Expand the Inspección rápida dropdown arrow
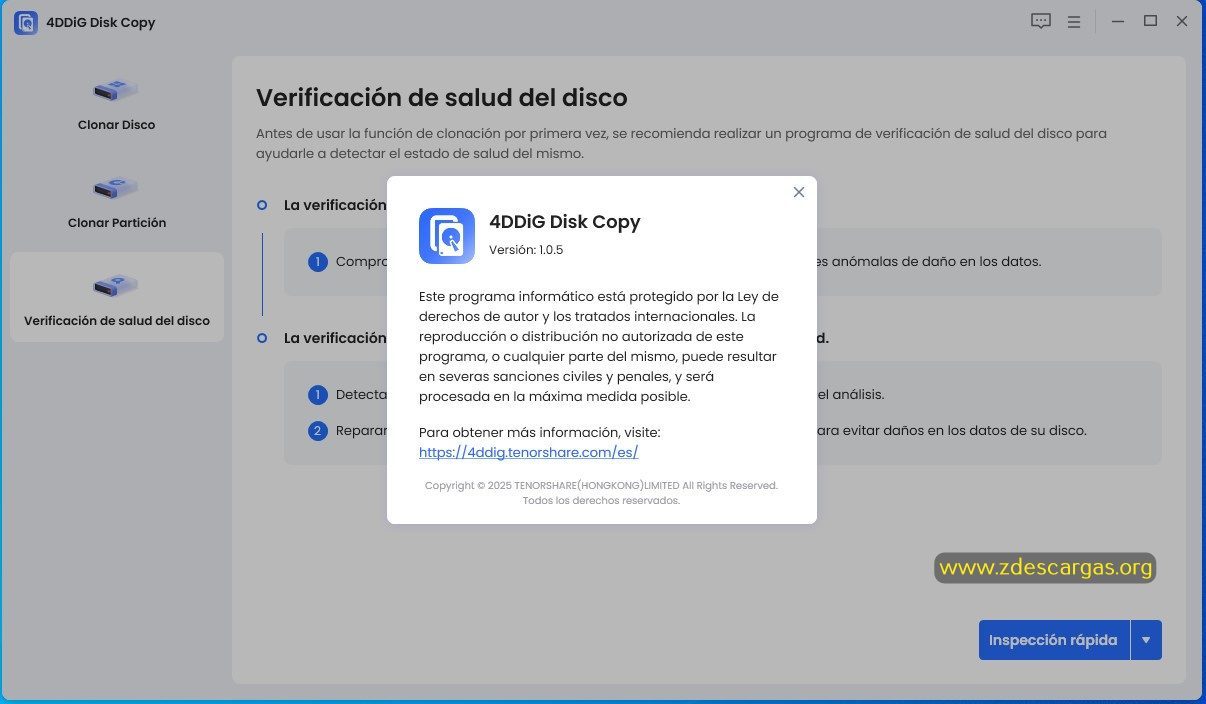1206x704 pixels. [1146, 640]
